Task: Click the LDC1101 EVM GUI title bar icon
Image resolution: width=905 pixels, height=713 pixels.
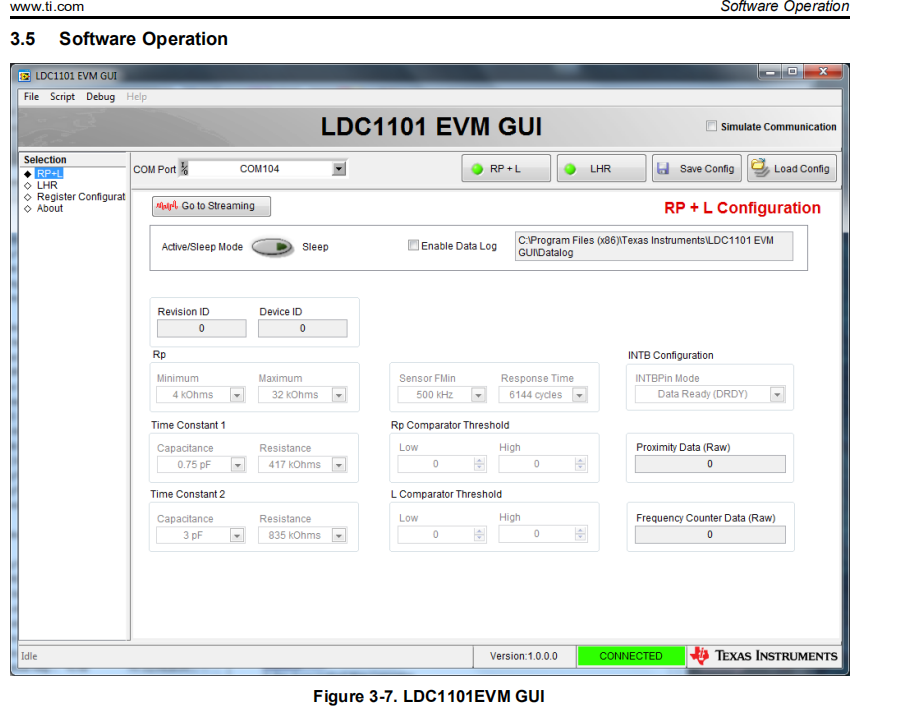Action: (24, 76)
